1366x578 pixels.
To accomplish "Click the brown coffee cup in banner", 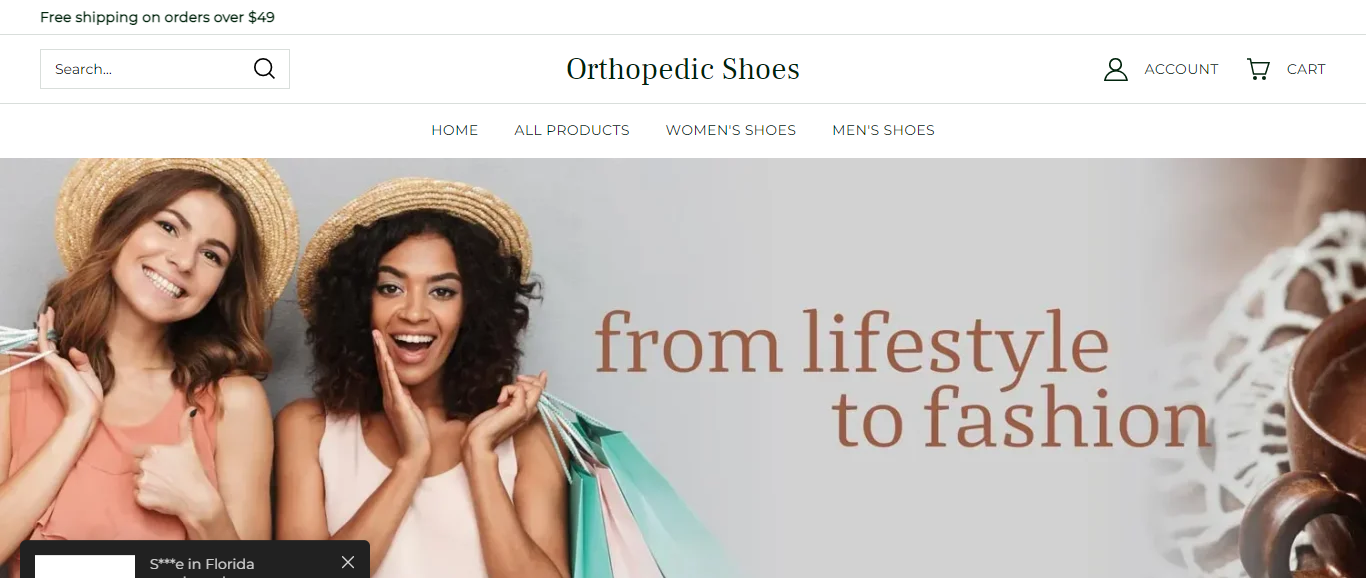I will tap(1310, 450).
